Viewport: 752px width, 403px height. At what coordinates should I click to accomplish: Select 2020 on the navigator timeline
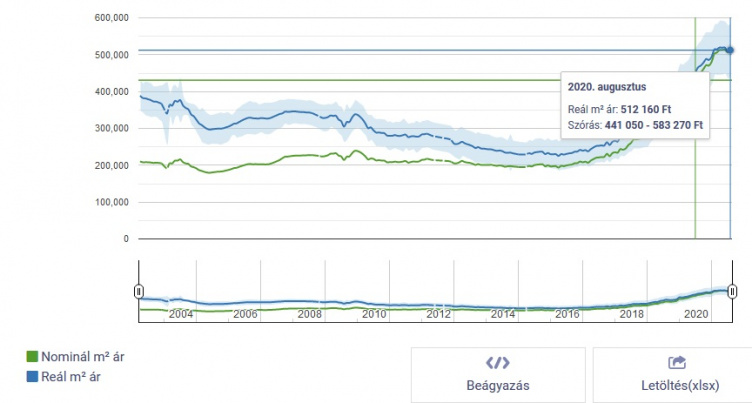[696, 314]
